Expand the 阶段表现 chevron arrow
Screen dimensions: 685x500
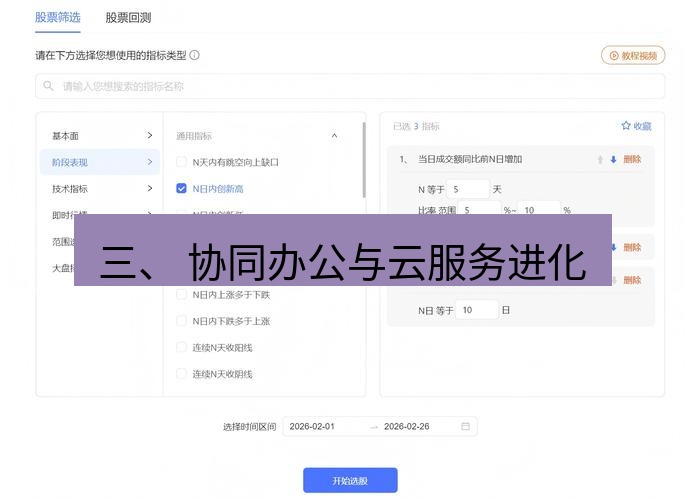click(150, 162)
